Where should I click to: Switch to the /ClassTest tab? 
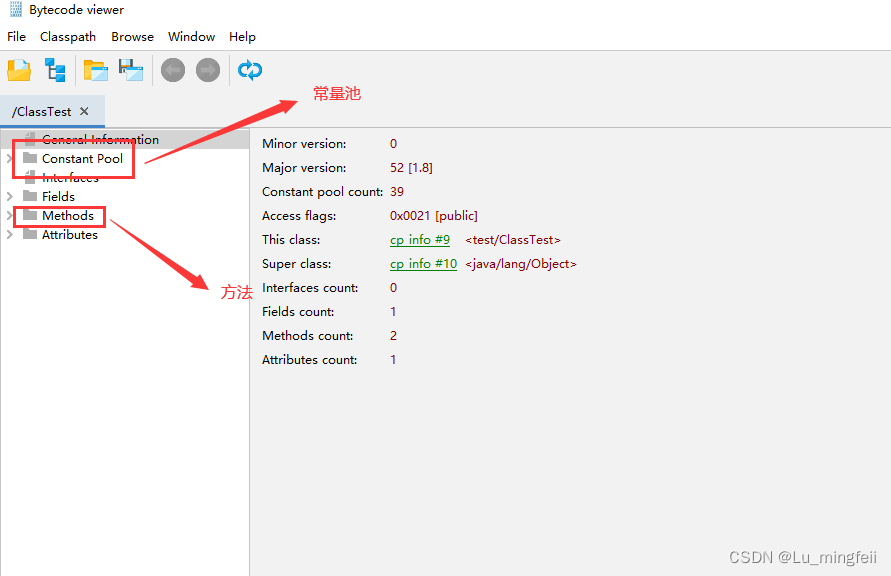point(40,111)
